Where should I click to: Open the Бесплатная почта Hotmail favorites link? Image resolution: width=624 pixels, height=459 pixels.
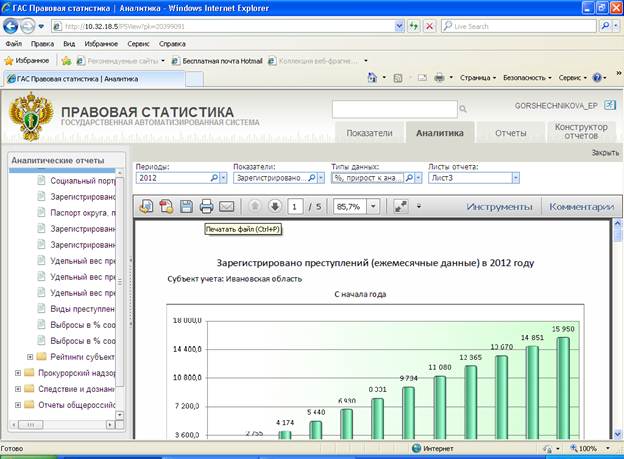[x=217, y=61]
